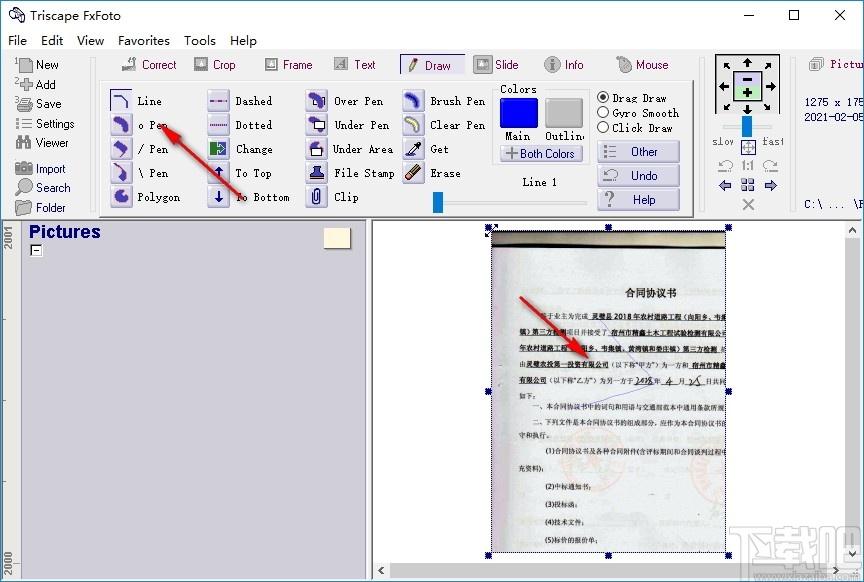The height and width of the screenshot is (582, 864).
Task: Click Save in the left sidebar
Action: pyautogui.click(x=38, y=104)
